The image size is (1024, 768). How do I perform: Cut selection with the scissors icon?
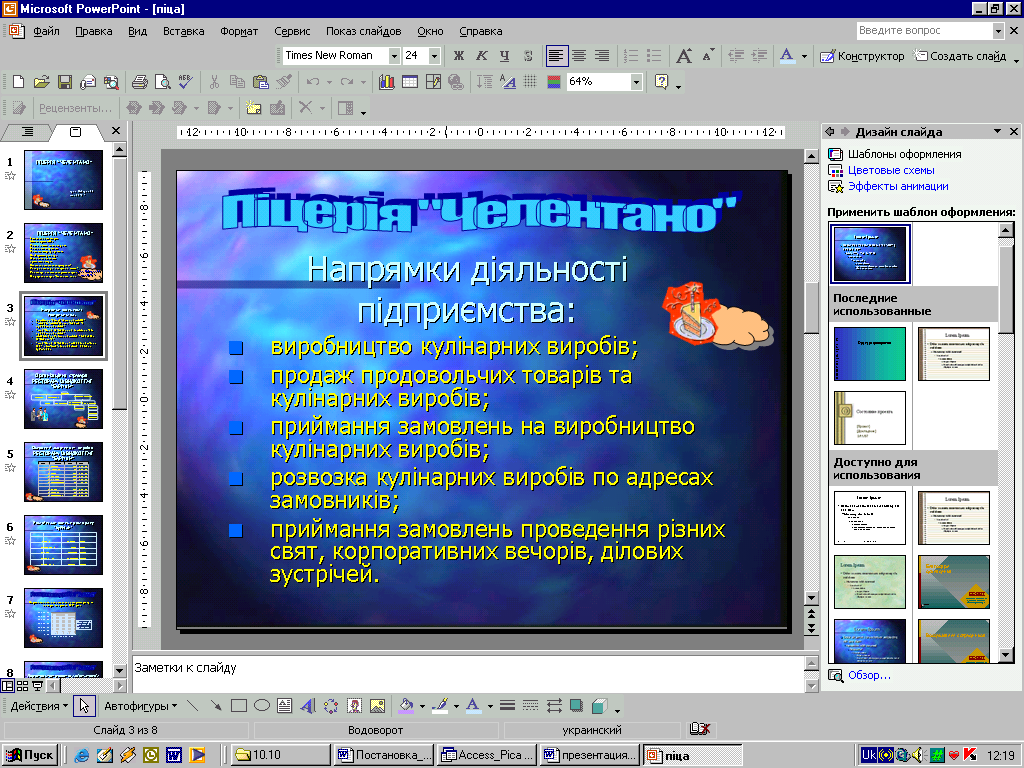tap(214, 82)
